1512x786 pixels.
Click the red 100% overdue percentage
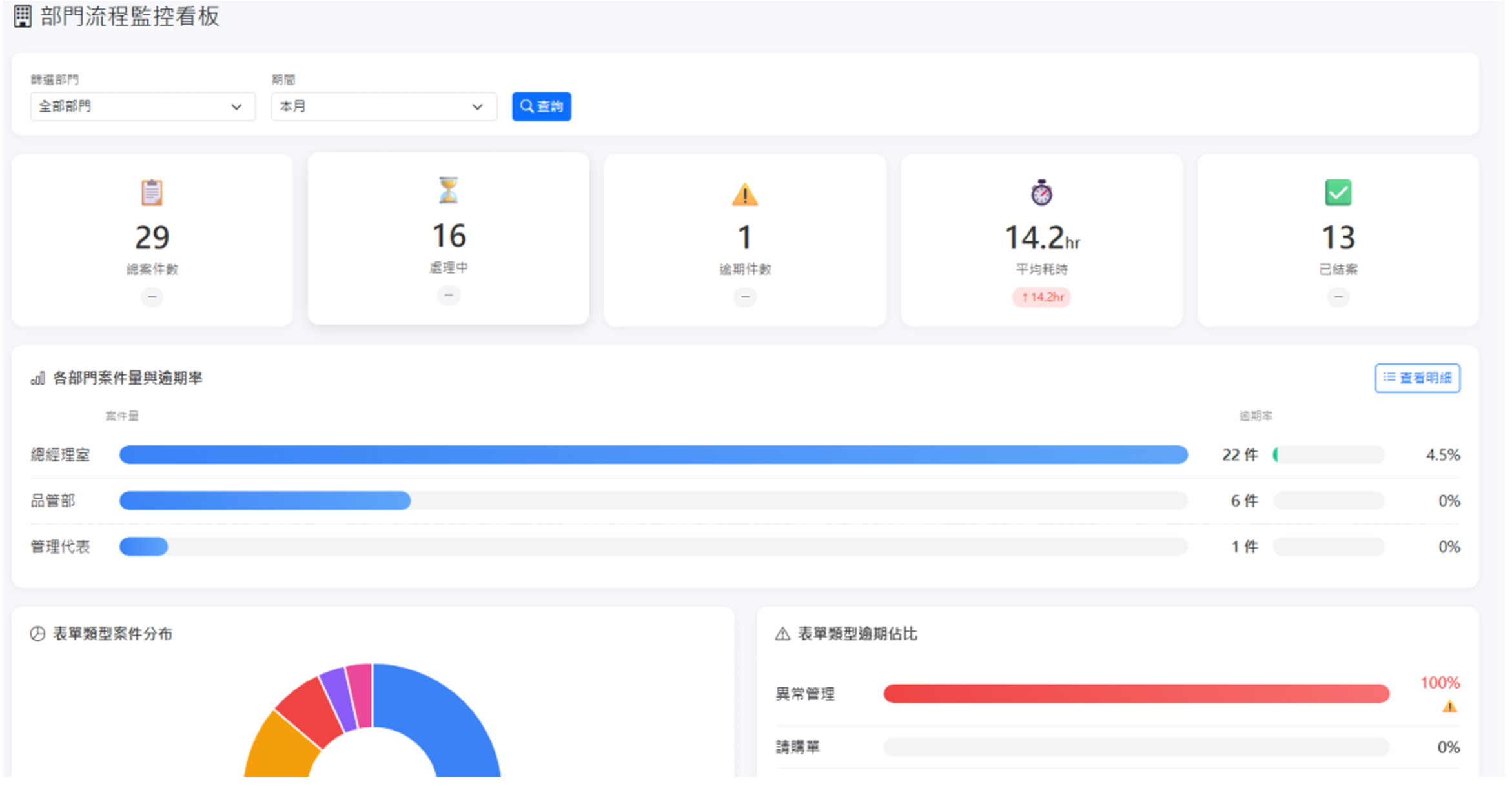tap(1440, 682)
